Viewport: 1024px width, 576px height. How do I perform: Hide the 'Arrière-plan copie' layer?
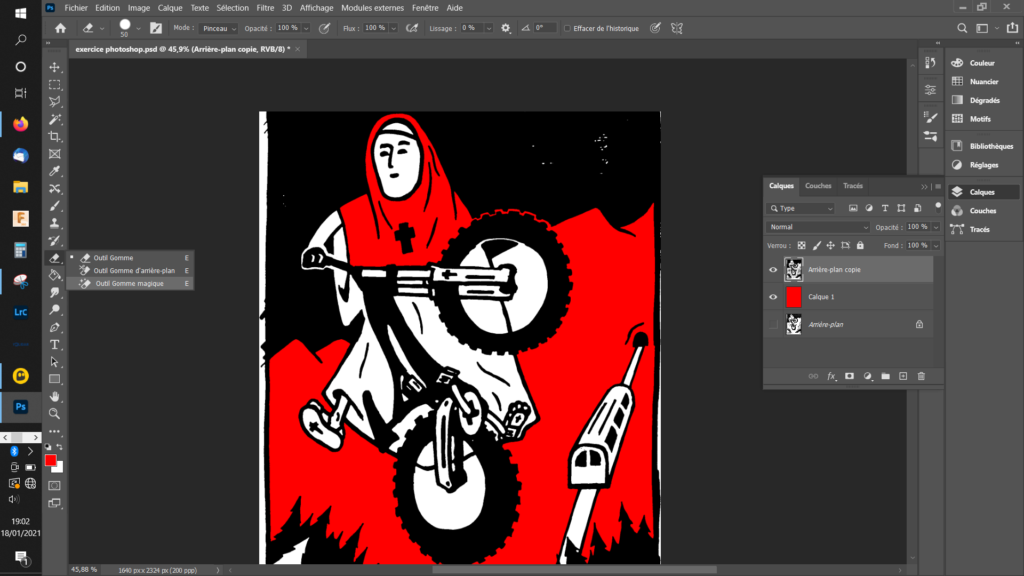click(773, 270)
